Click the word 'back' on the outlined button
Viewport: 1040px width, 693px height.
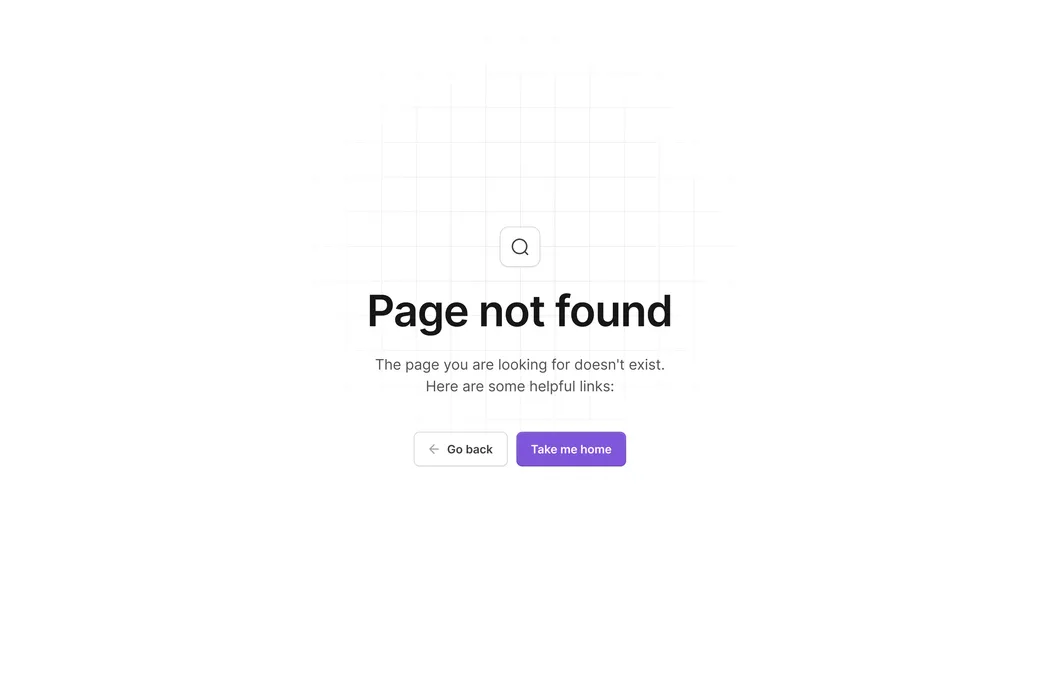pyautogui.click(x=479, y=450)
